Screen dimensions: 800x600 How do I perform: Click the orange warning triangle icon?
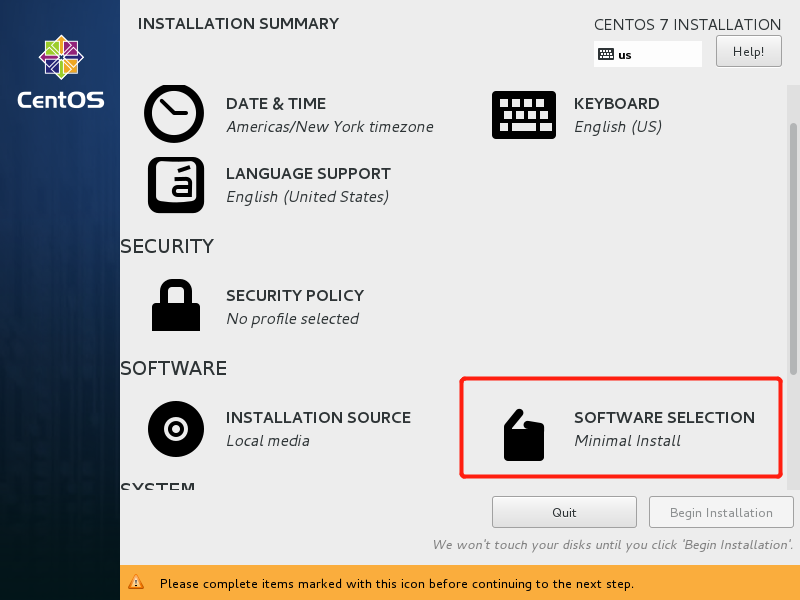[136, 582]
